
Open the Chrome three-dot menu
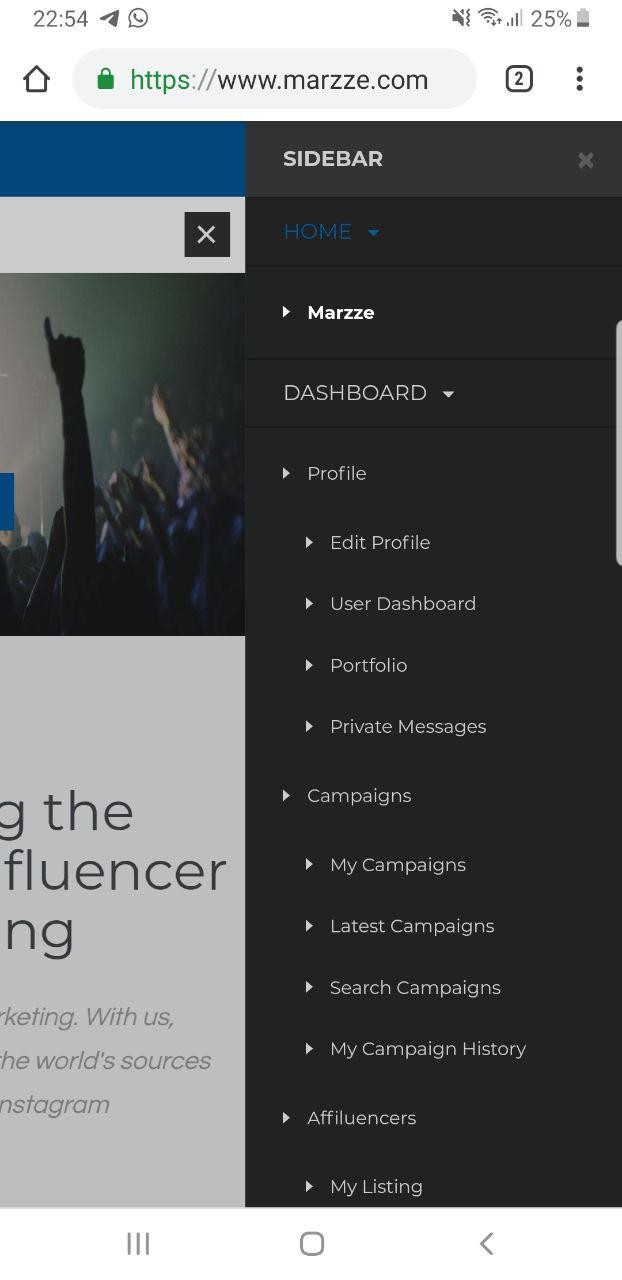(x=579, y=79)
